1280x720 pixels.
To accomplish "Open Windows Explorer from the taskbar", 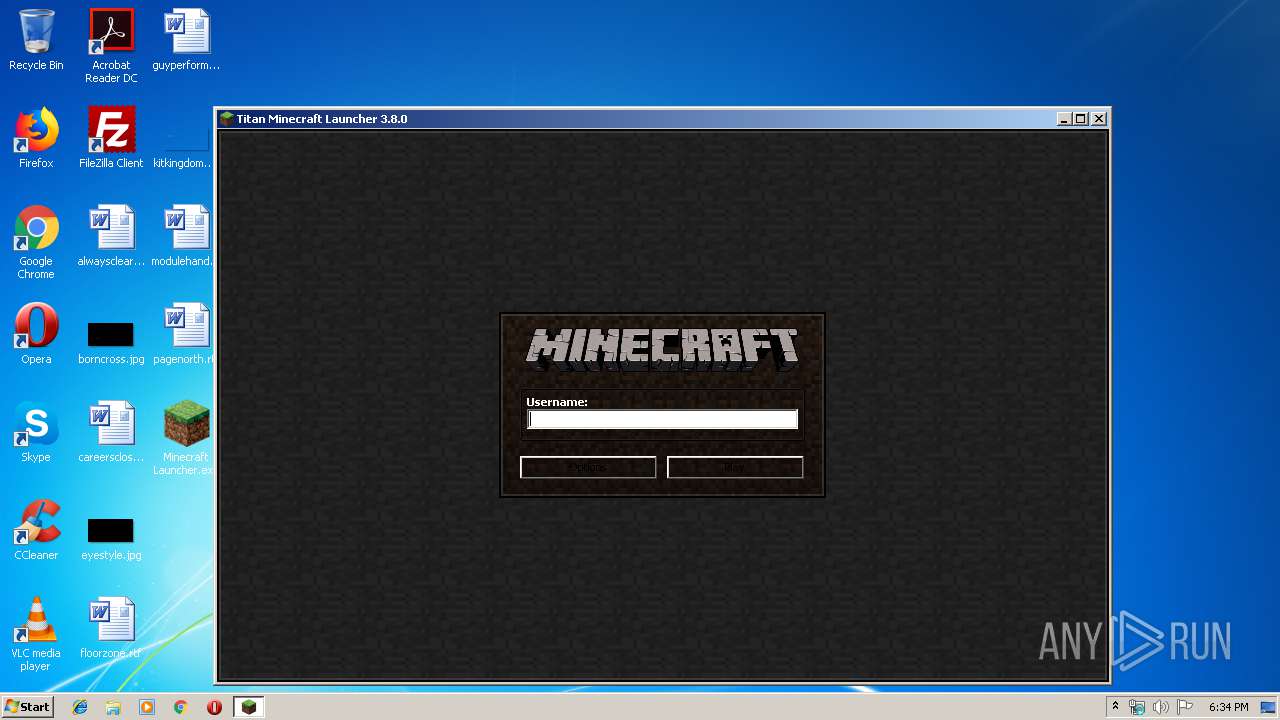I will pyautogui.click(x=113, y=707).
